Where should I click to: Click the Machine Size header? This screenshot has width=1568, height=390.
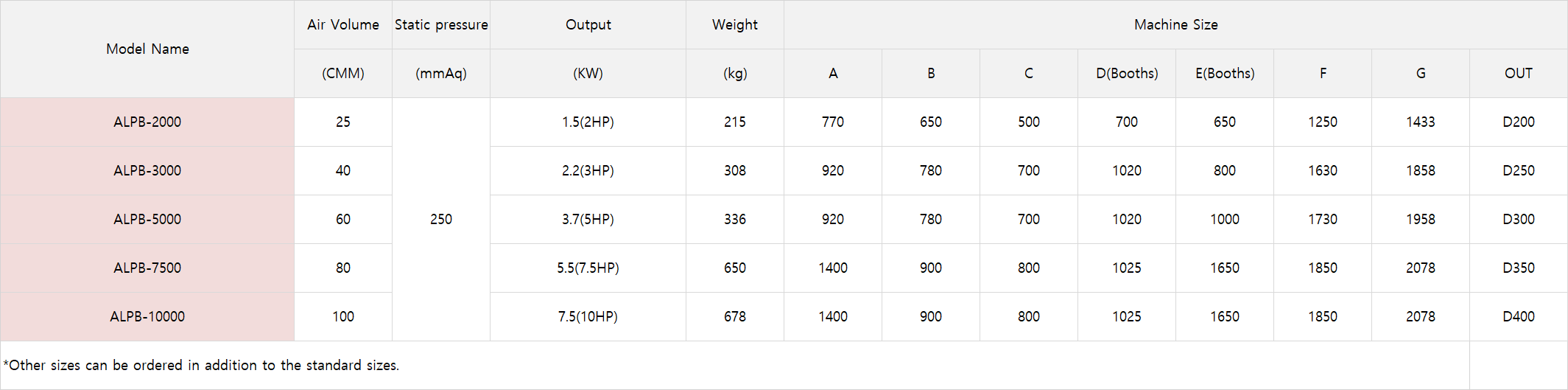[x=1175, y=24]
